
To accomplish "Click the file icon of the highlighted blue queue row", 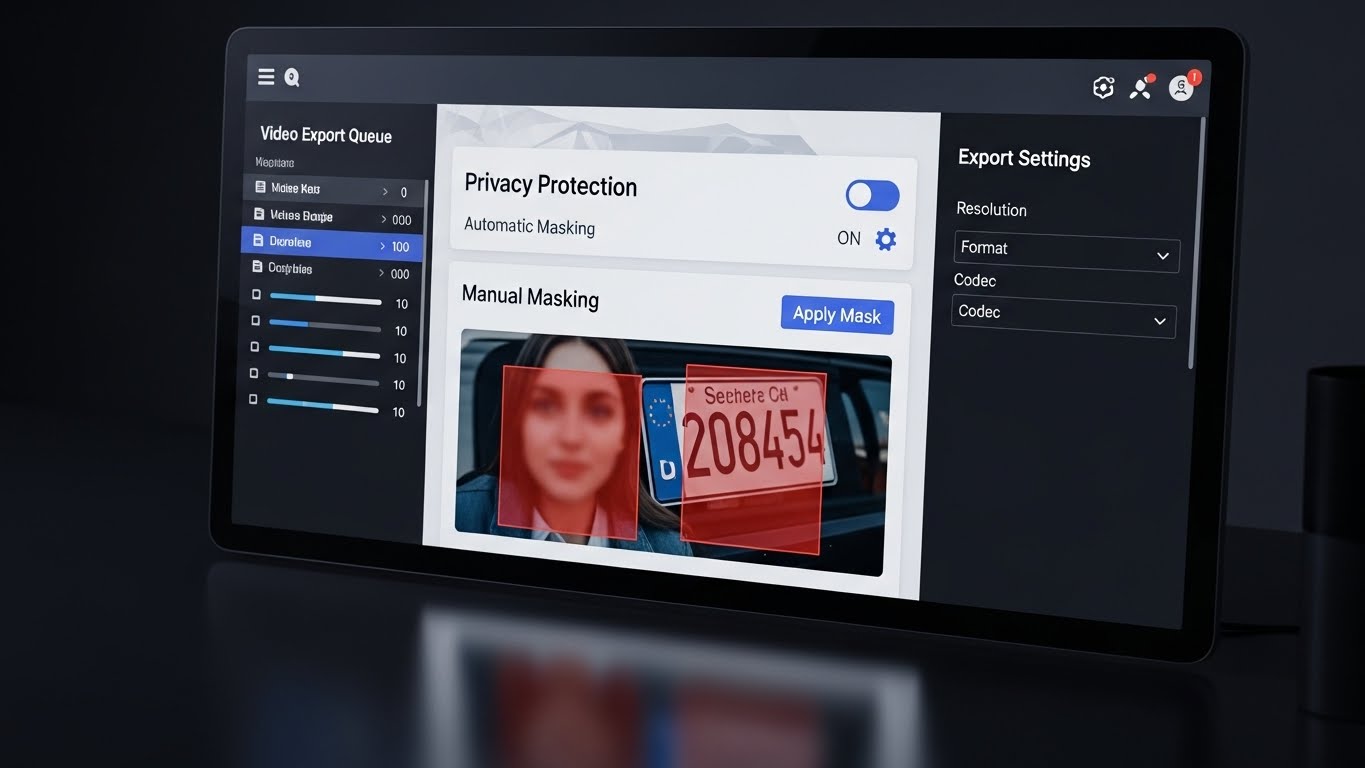I will (258, 241).
